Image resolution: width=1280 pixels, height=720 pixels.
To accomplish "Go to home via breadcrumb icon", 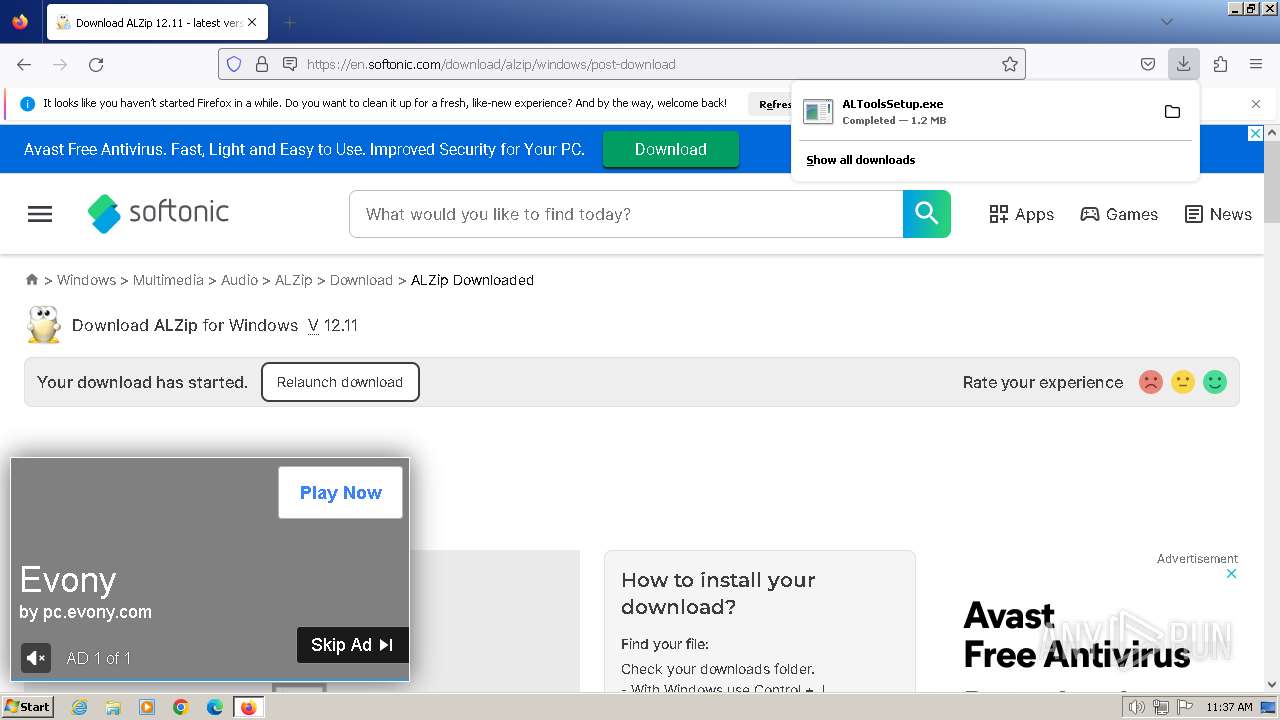I will [32, 280].
